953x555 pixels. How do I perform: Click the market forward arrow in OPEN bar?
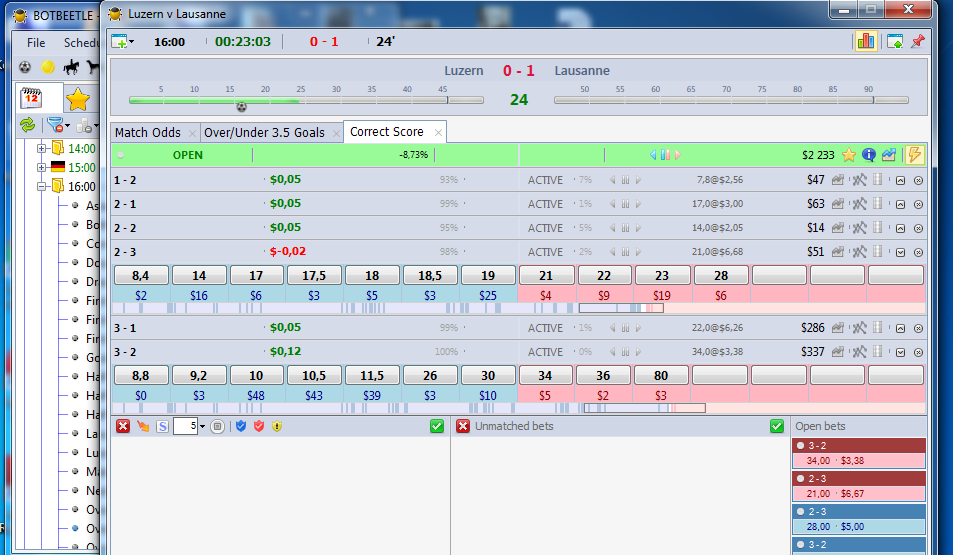(678, 155)
